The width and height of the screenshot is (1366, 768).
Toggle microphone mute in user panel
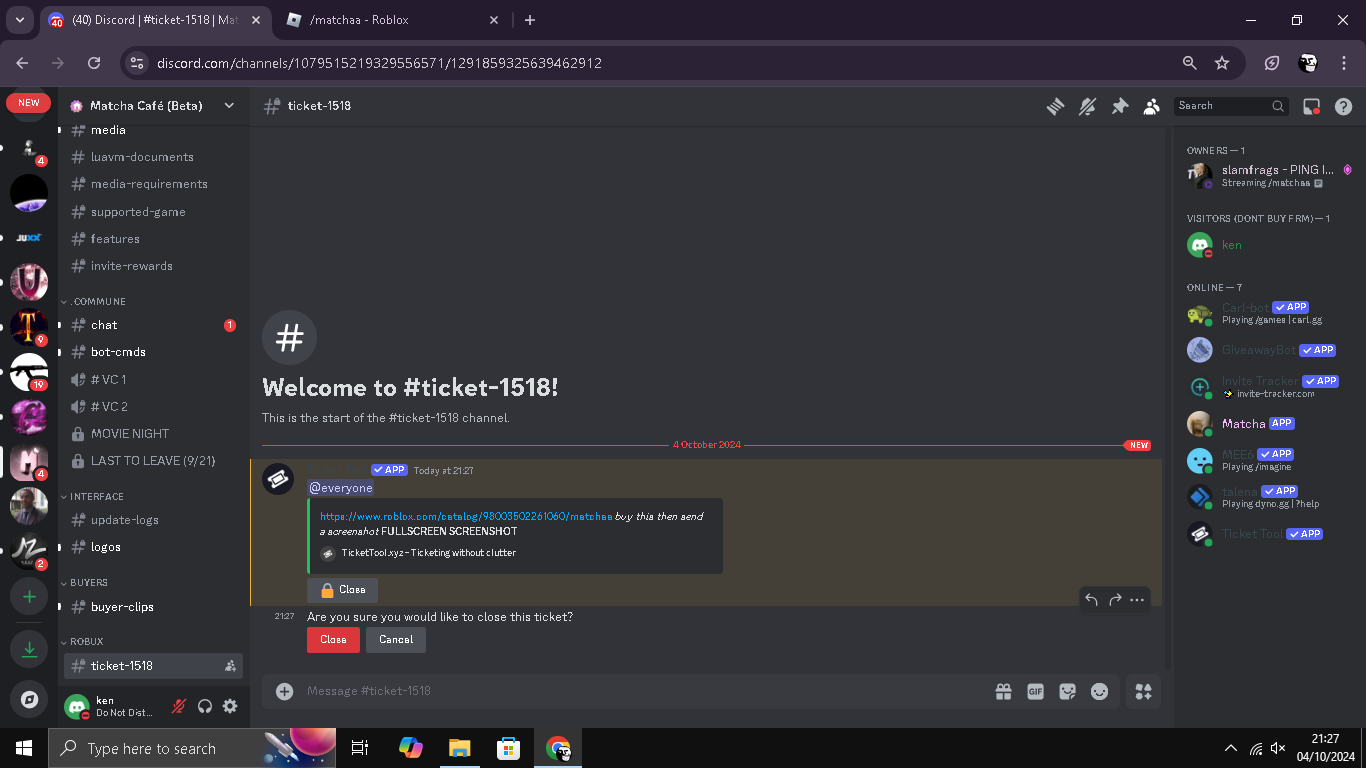(x=179, y=707)
